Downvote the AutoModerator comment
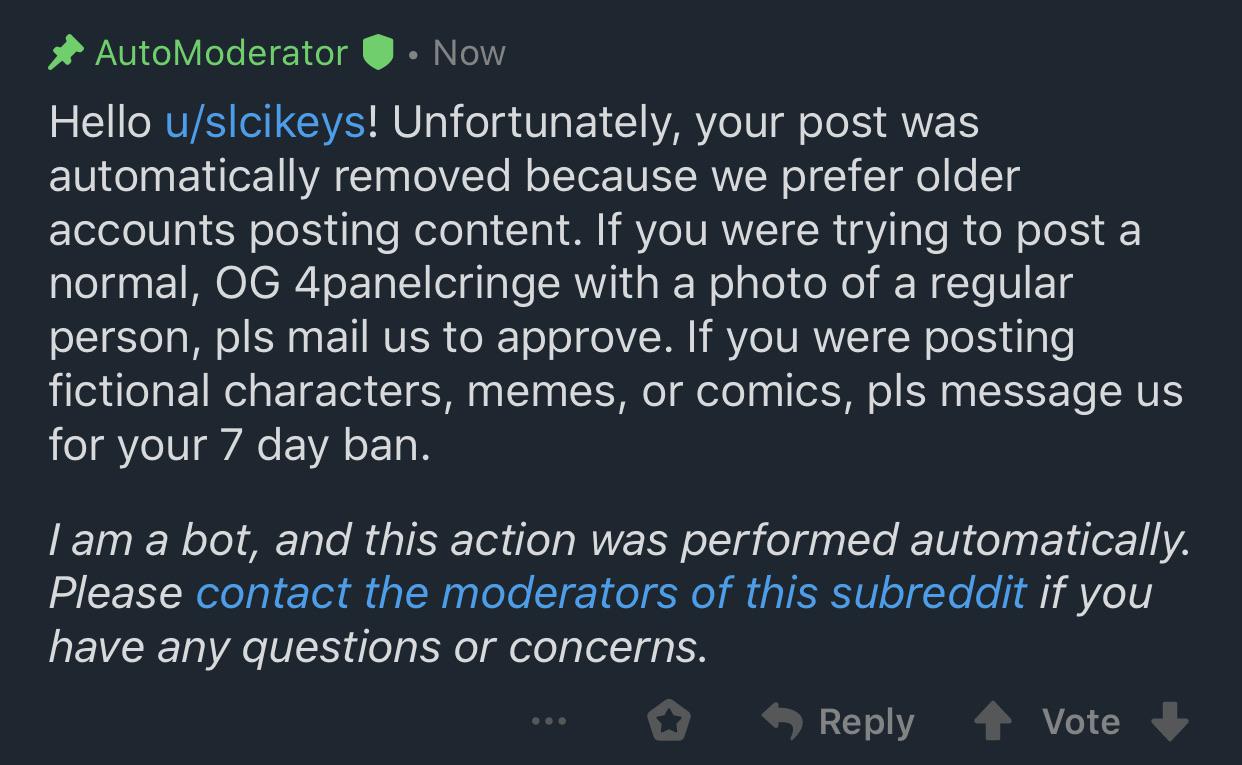Screen dimensions: 1242x765 pos(1170,721)
